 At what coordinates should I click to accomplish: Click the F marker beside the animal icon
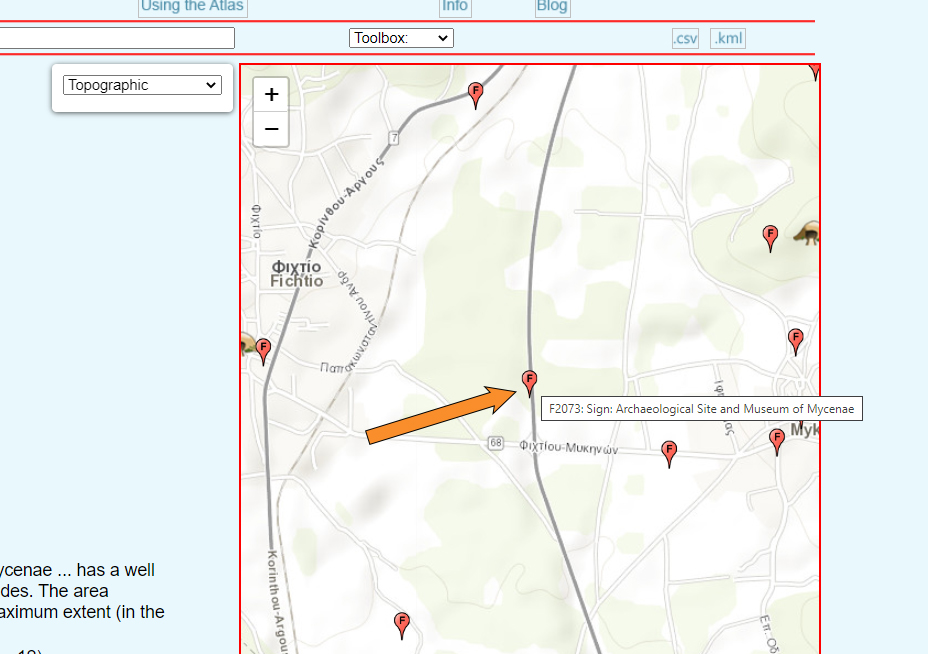tap(770, 237)
